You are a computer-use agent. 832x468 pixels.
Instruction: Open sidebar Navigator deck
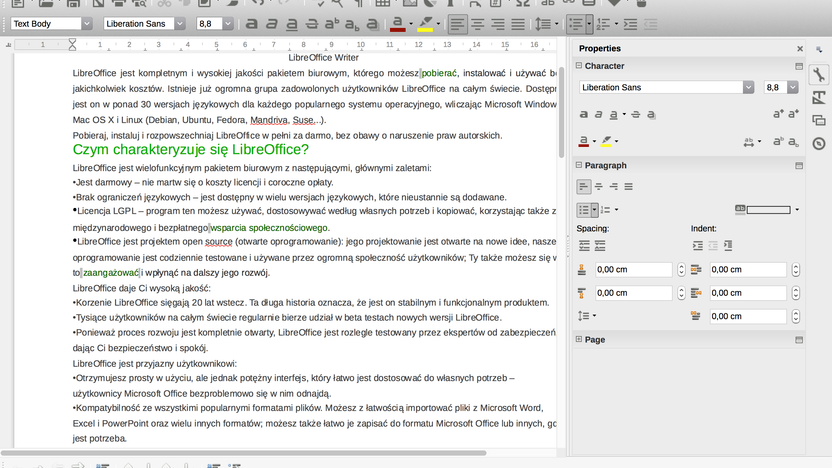coord(819,143)
